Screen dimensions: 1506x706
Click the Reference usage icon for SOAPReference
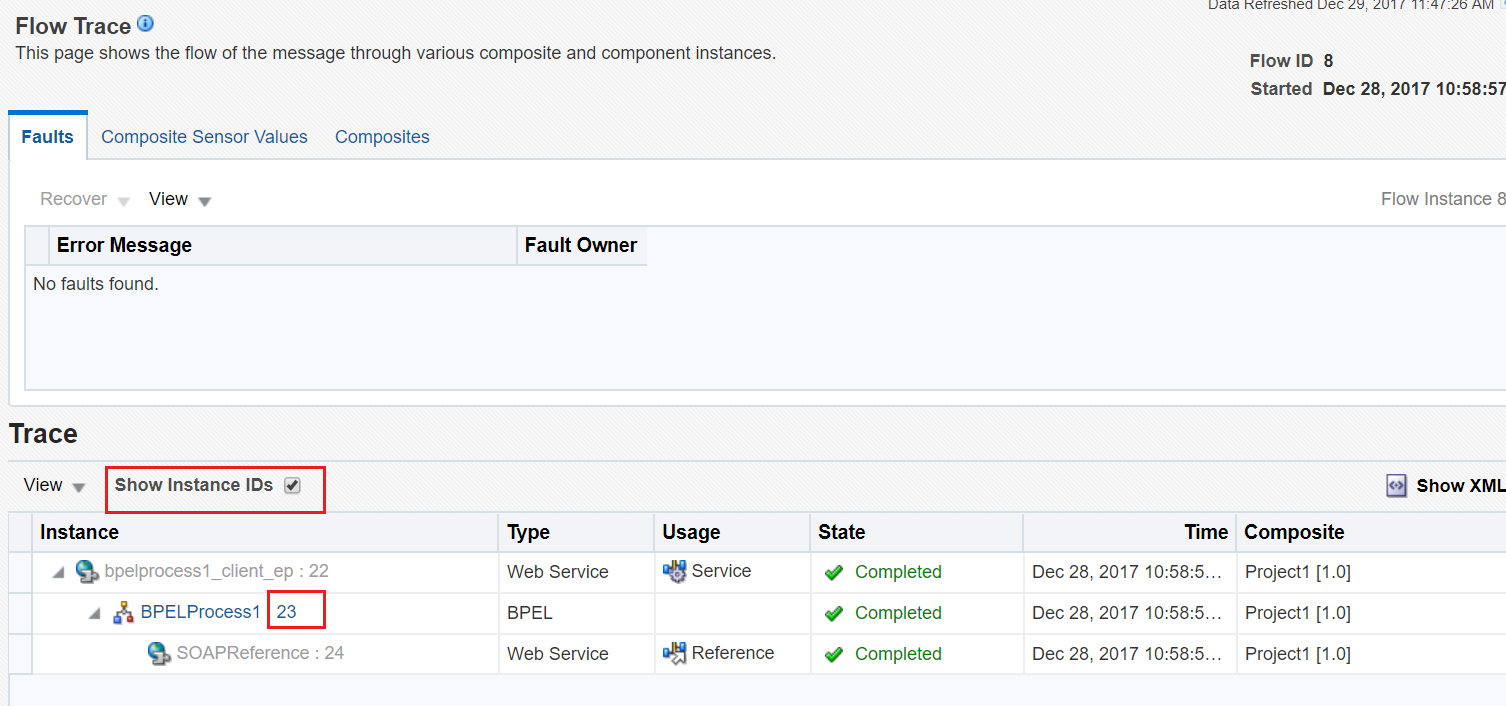point(676,653)
